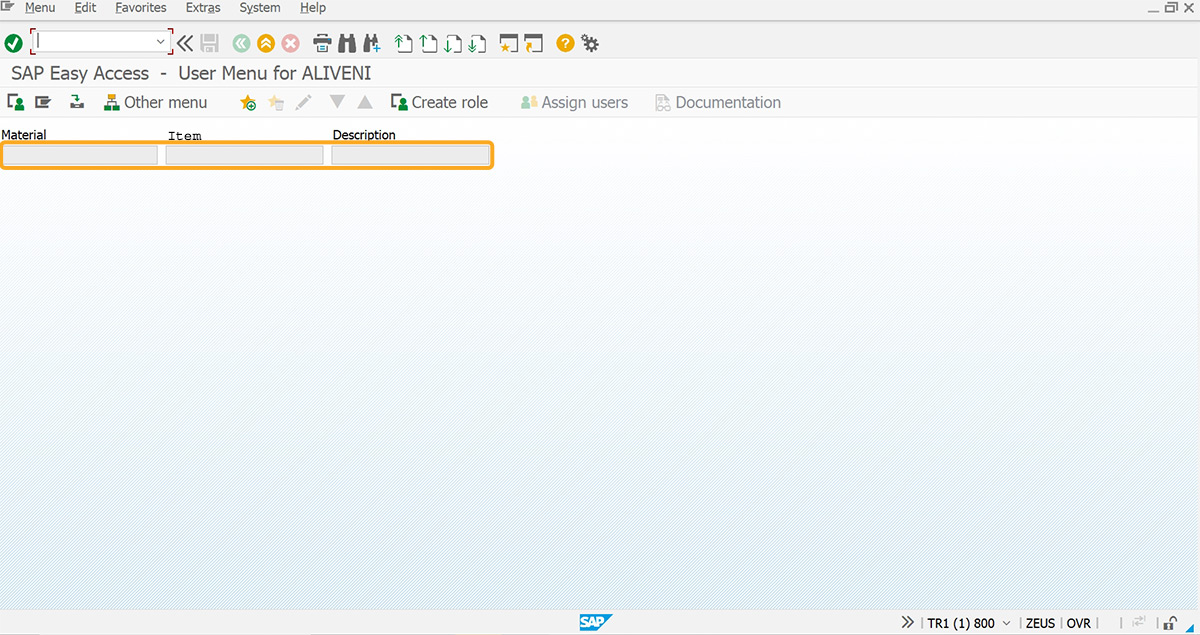Open Customize Local Layout gear icon
Viewport: 1200px width, 635px height.
[x=590, y=43]
